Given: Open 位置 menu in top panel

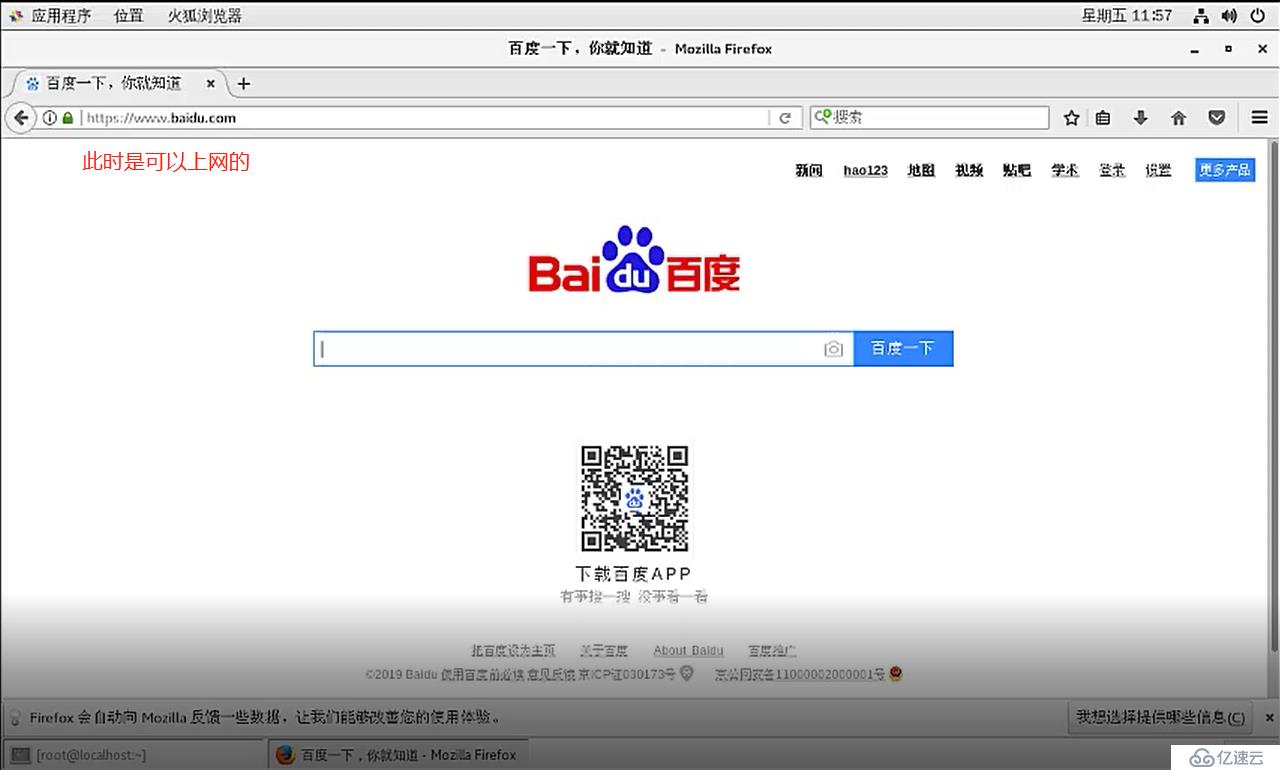Looking at the screenshot, I should [x=128, y=15].
